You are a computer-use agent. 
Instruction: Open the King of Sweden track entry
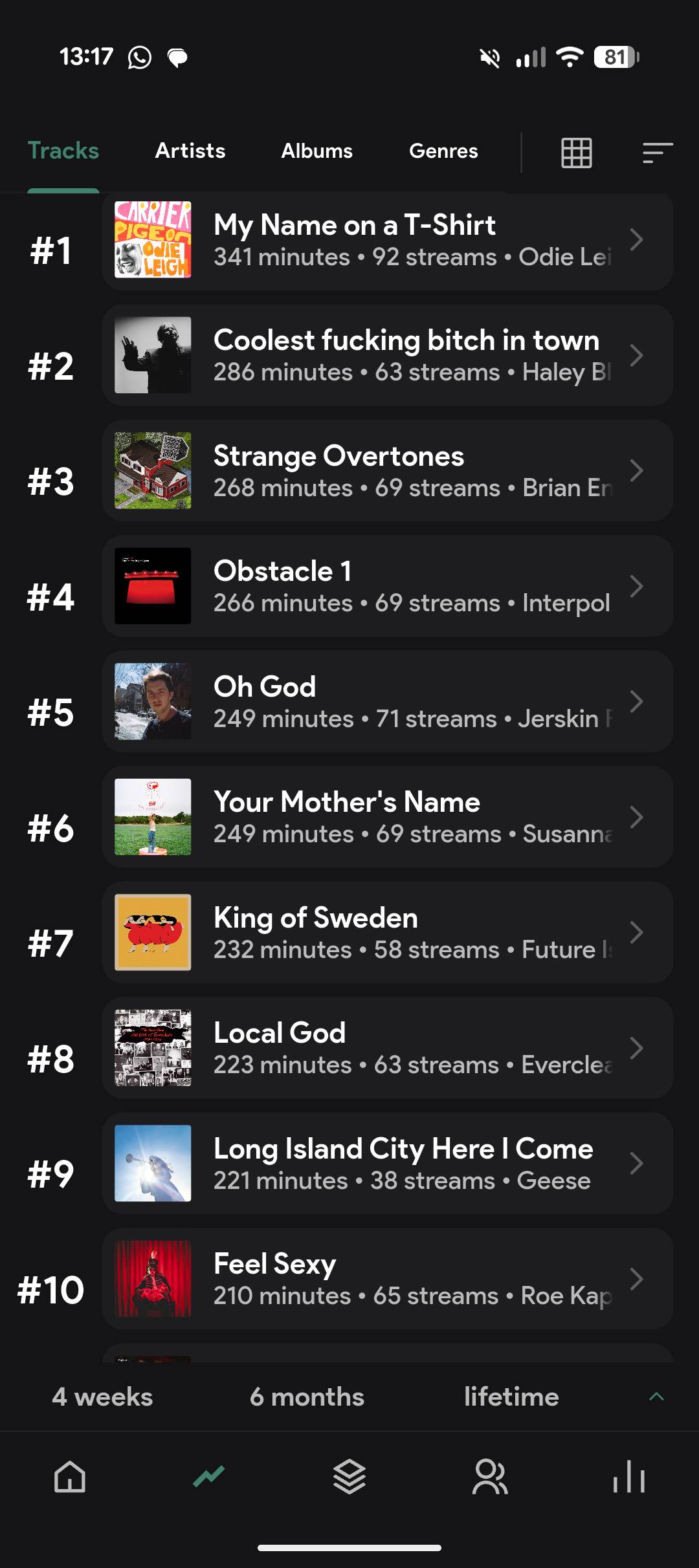[x=387, y=932]
